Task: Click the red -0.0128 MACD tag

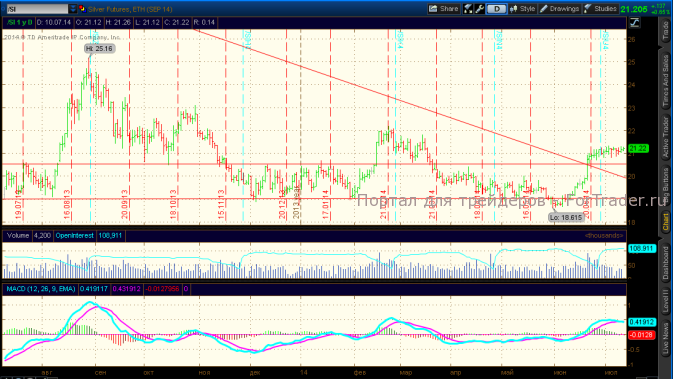Action: coord(641,335)
